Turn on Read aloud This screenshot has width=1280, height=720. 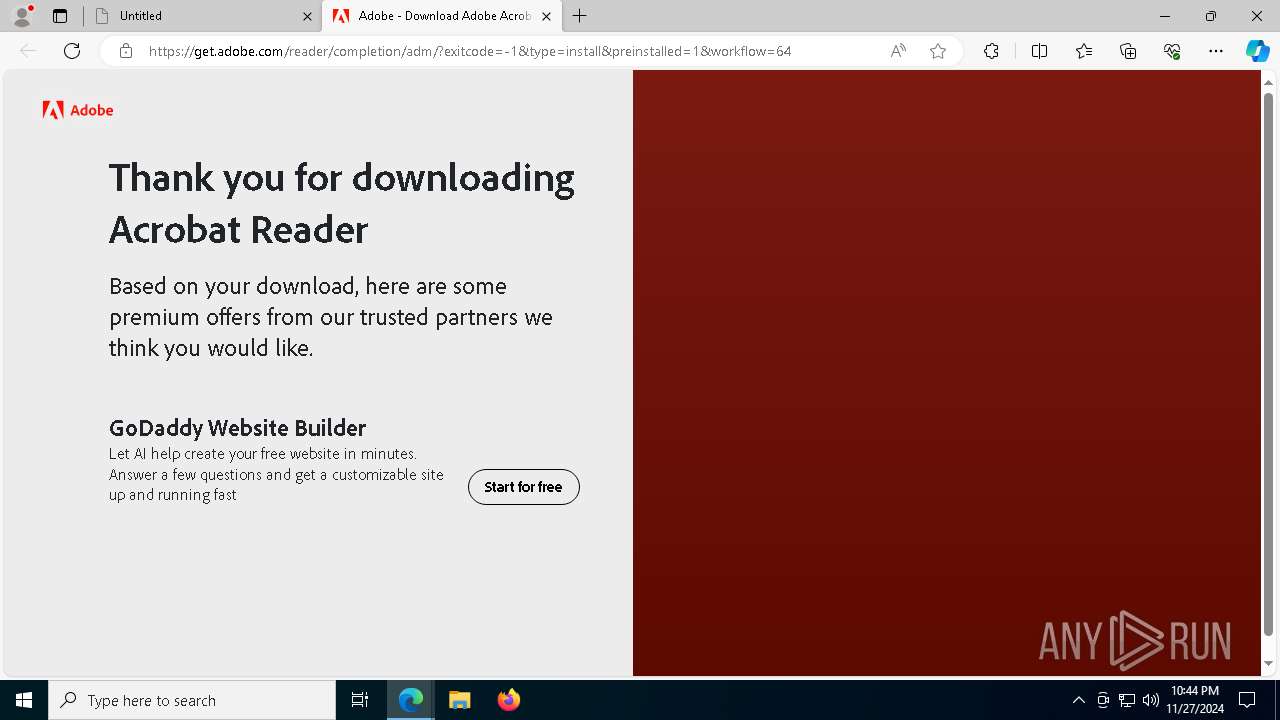pyautogui.click(x=898, y=51)
